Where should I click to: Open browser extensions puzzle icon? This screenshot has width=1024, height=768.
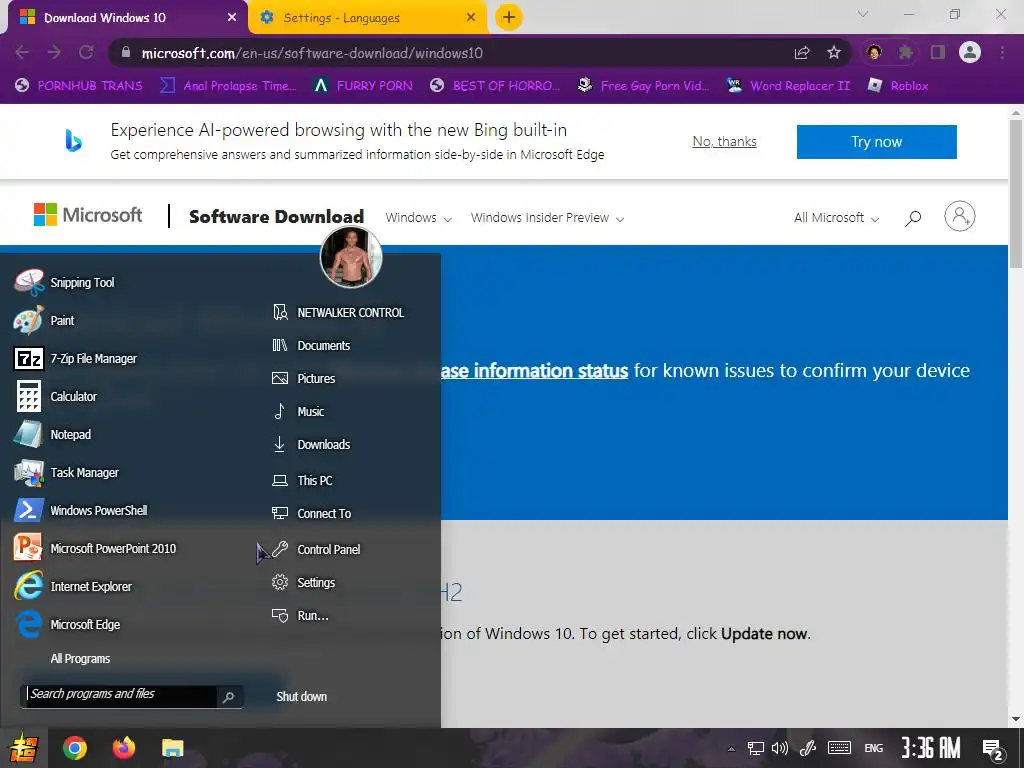point(906,52)
